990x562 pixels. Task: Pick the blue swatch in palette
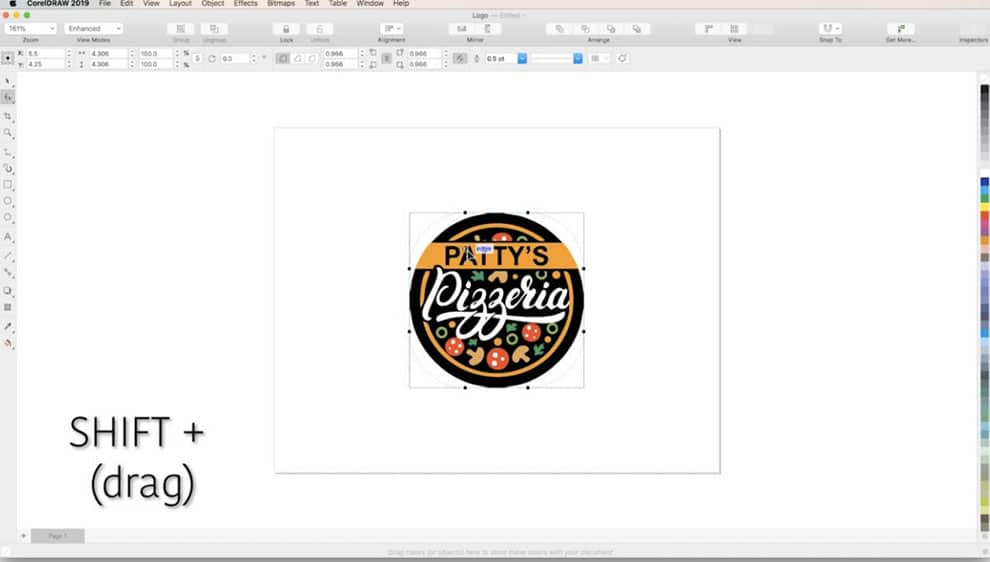pos(984,182)
